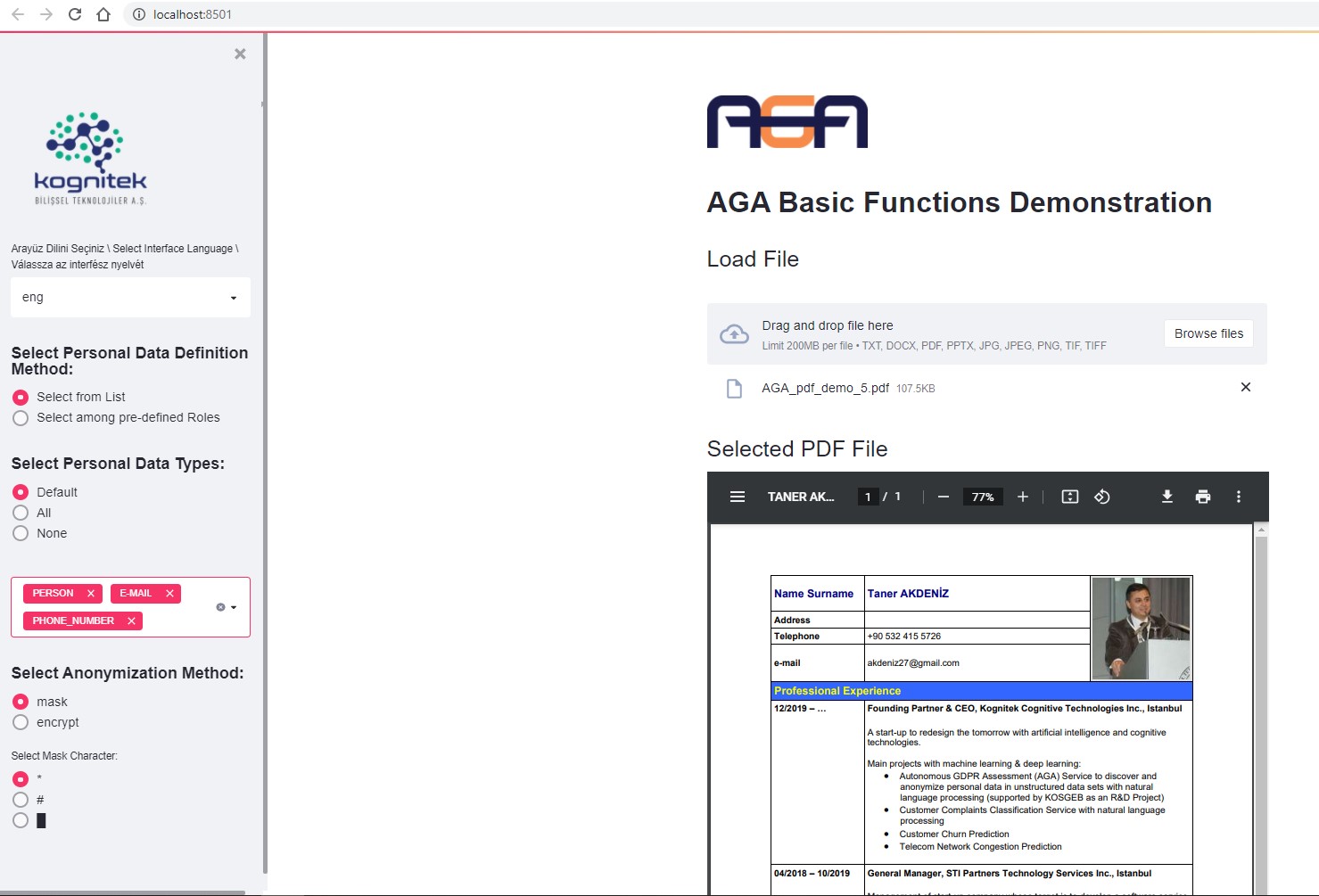Viewport: 1319px width, 896px height.
Task: Download the PDF file
Action: pos(1166,497)
